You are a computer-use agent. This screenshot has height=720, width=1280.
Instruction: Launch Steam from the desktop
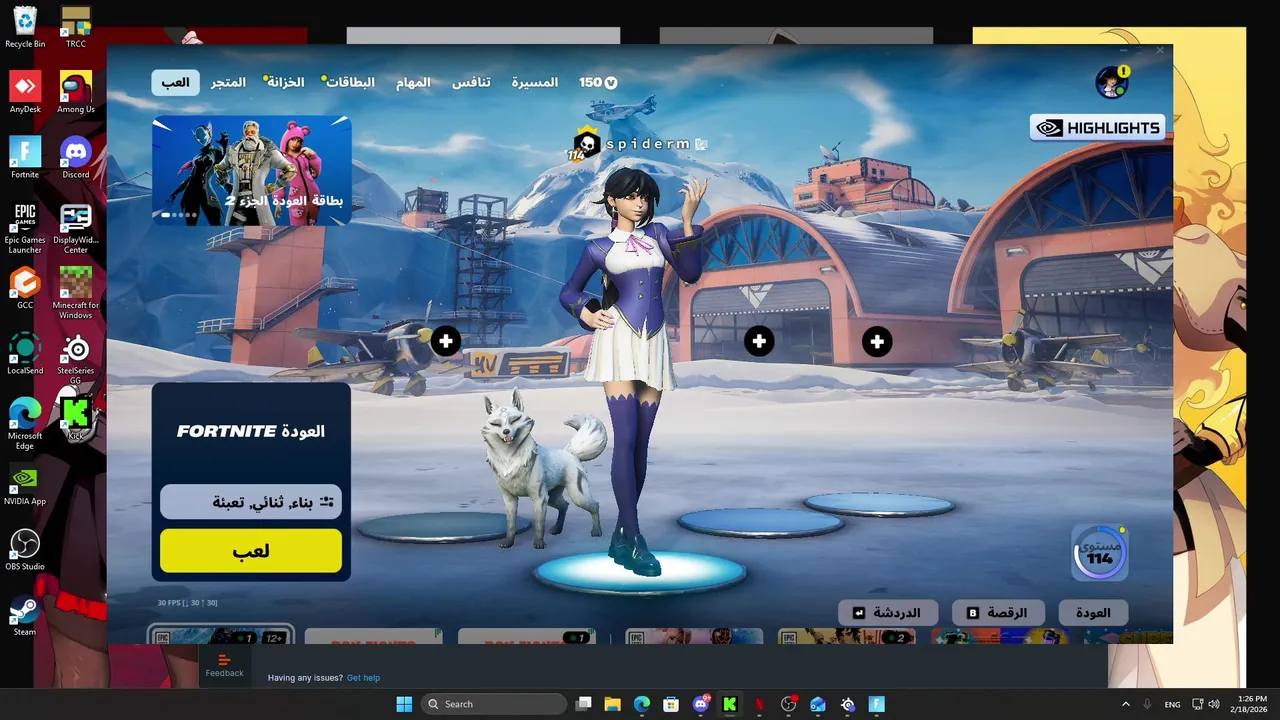(x=25, y=614)
